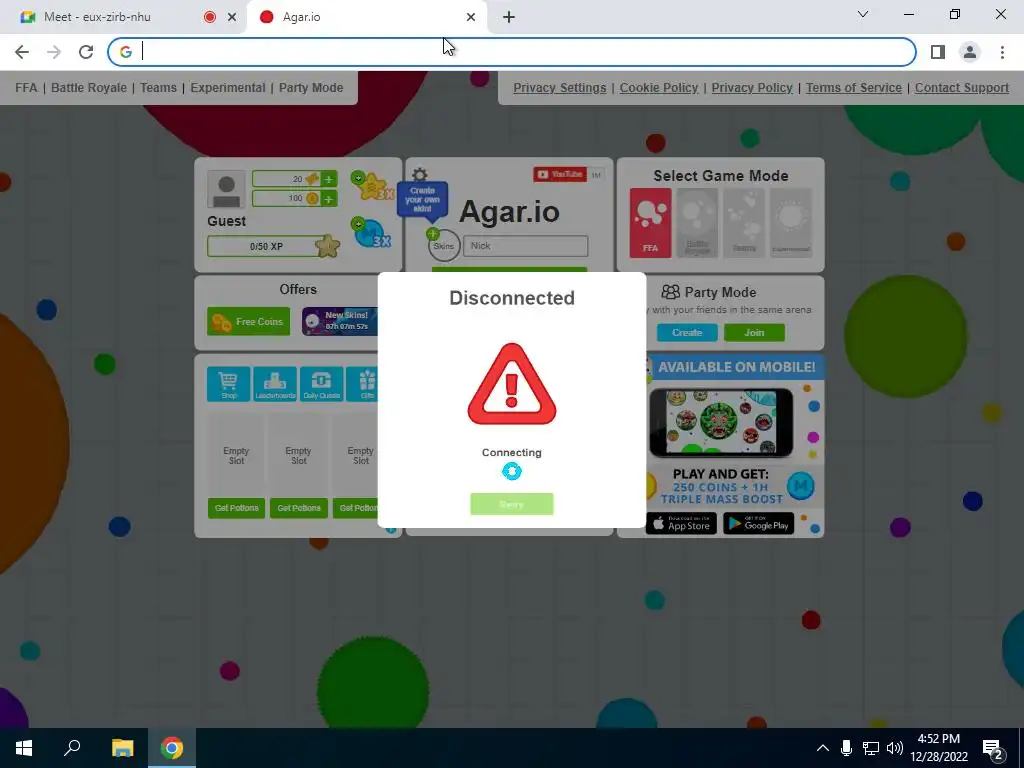Click the YouTube subscribe badge
This screenshot has width=1024, height=768.
point(560,174)
